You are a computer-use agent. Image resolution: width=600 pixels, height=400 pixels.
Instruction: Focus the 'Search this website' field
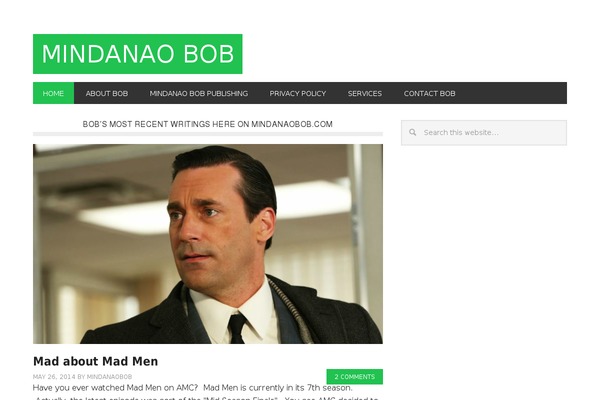point(484,132)
